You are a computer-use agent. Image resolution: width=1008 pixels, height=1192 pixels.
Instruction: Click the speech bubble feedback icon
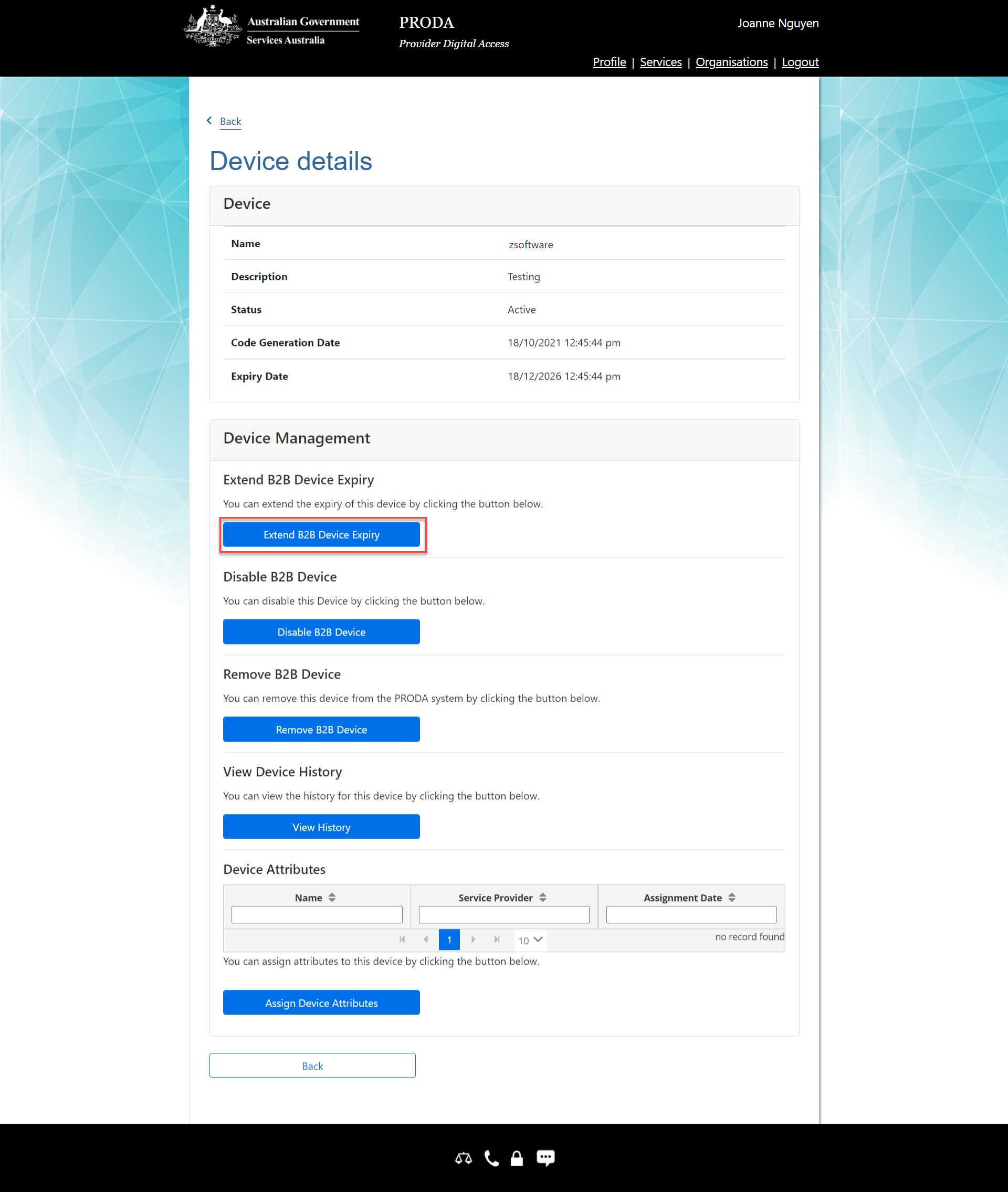[x=545, y=1158]
